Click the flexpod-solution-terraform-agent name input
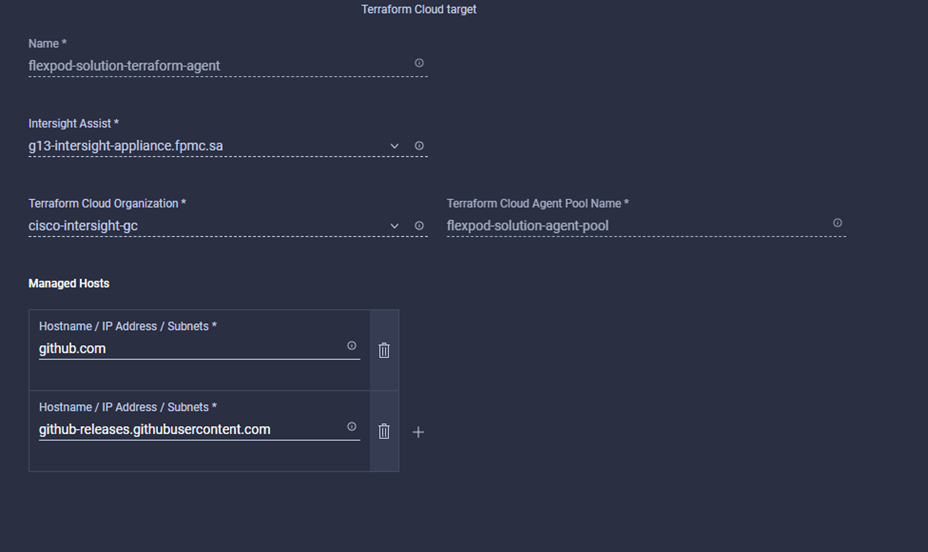 (124, 66)
